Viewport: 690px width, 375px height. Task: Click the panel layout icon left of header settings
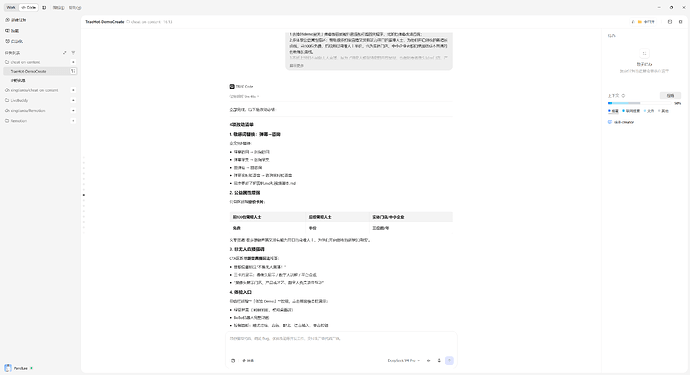click(x=670, y=22)
